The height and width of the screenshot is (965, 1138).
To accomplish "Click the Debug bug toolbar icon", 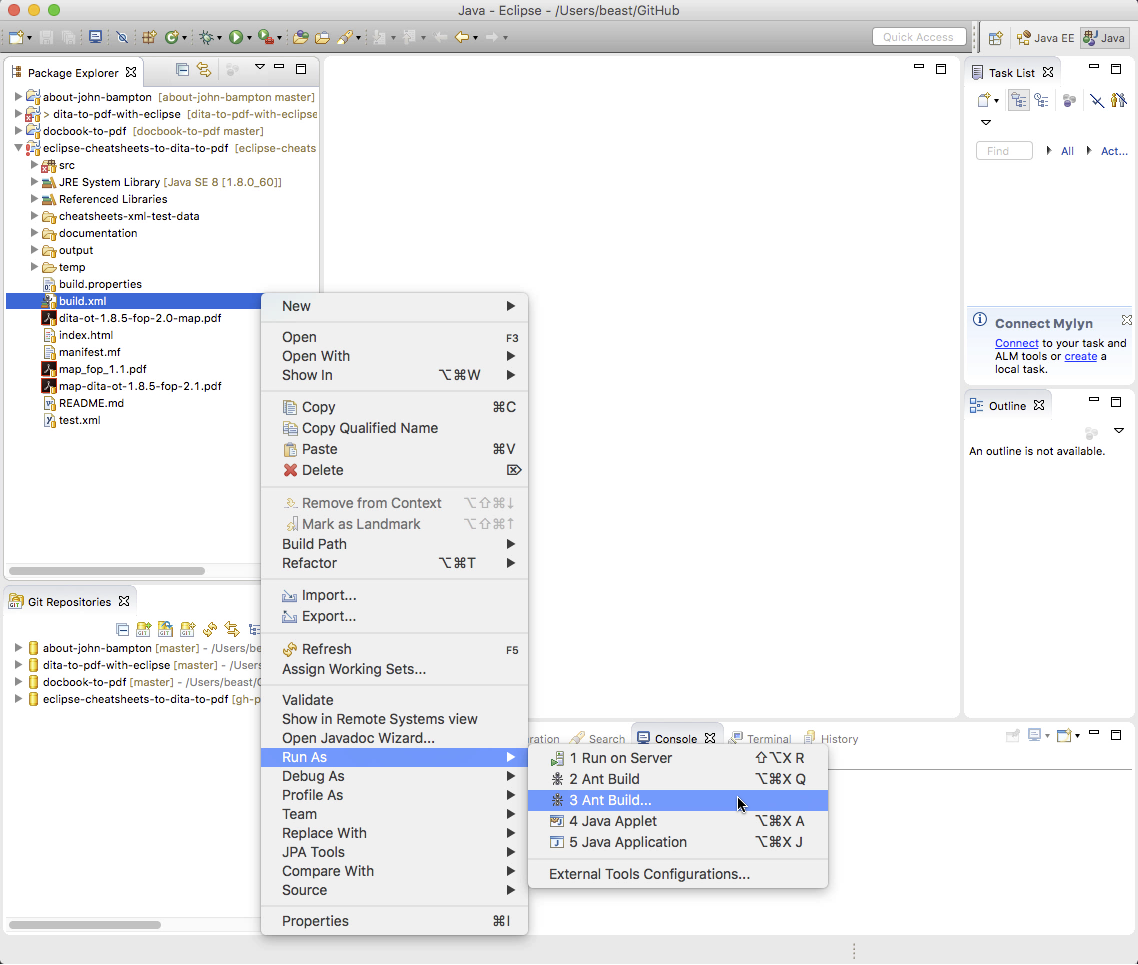I will (x=207, y=37).
